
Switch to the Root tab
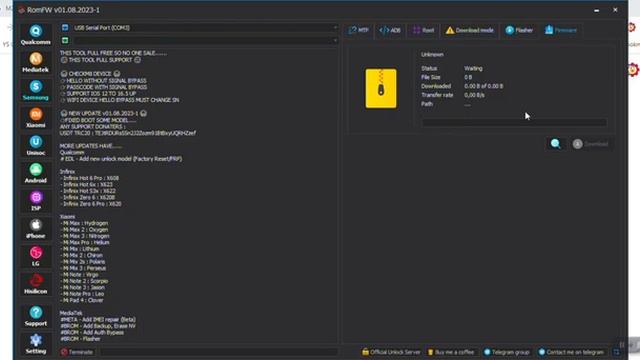pyautogui.click(x=423, y=30)
